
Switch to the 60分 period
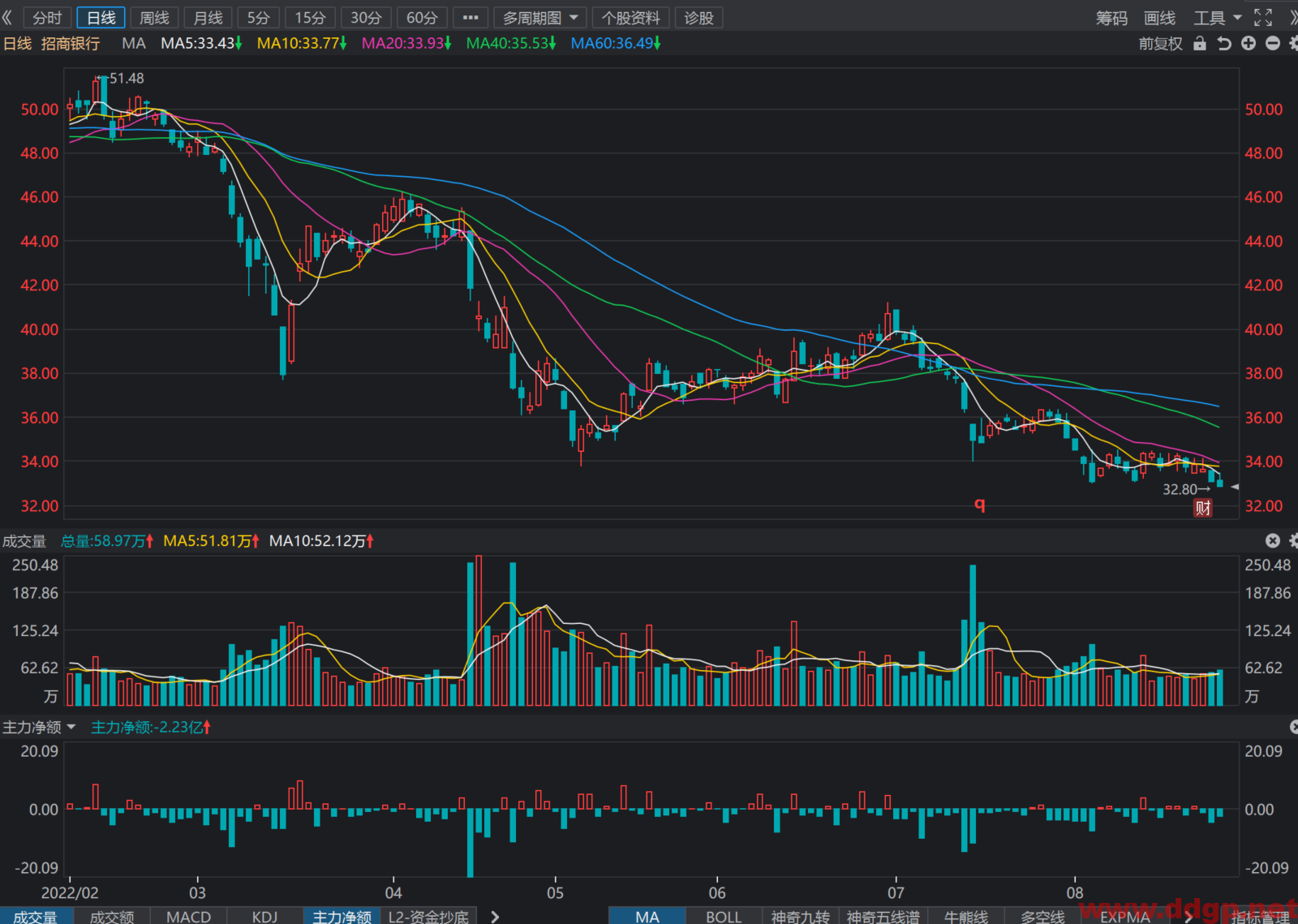(x=422, y=18)
